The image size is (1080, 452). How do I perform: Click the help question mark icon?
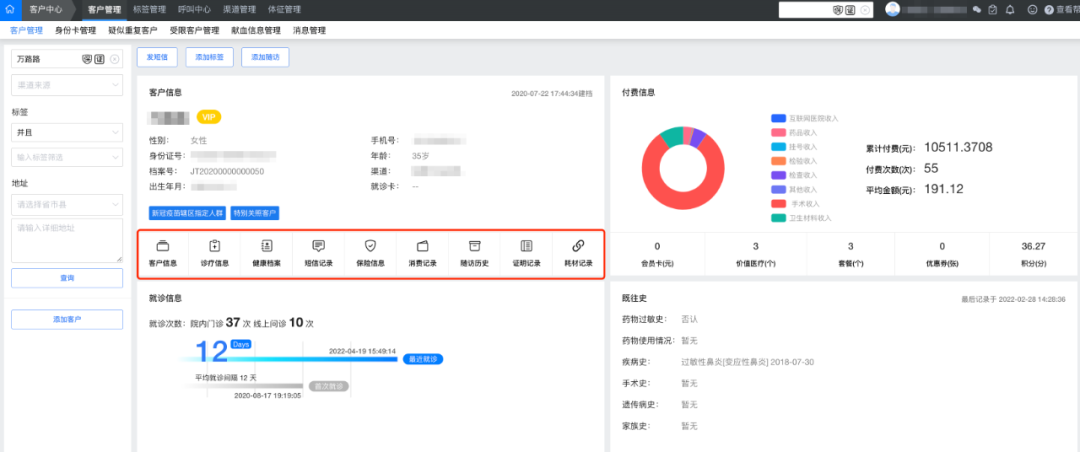point(1049,10)
